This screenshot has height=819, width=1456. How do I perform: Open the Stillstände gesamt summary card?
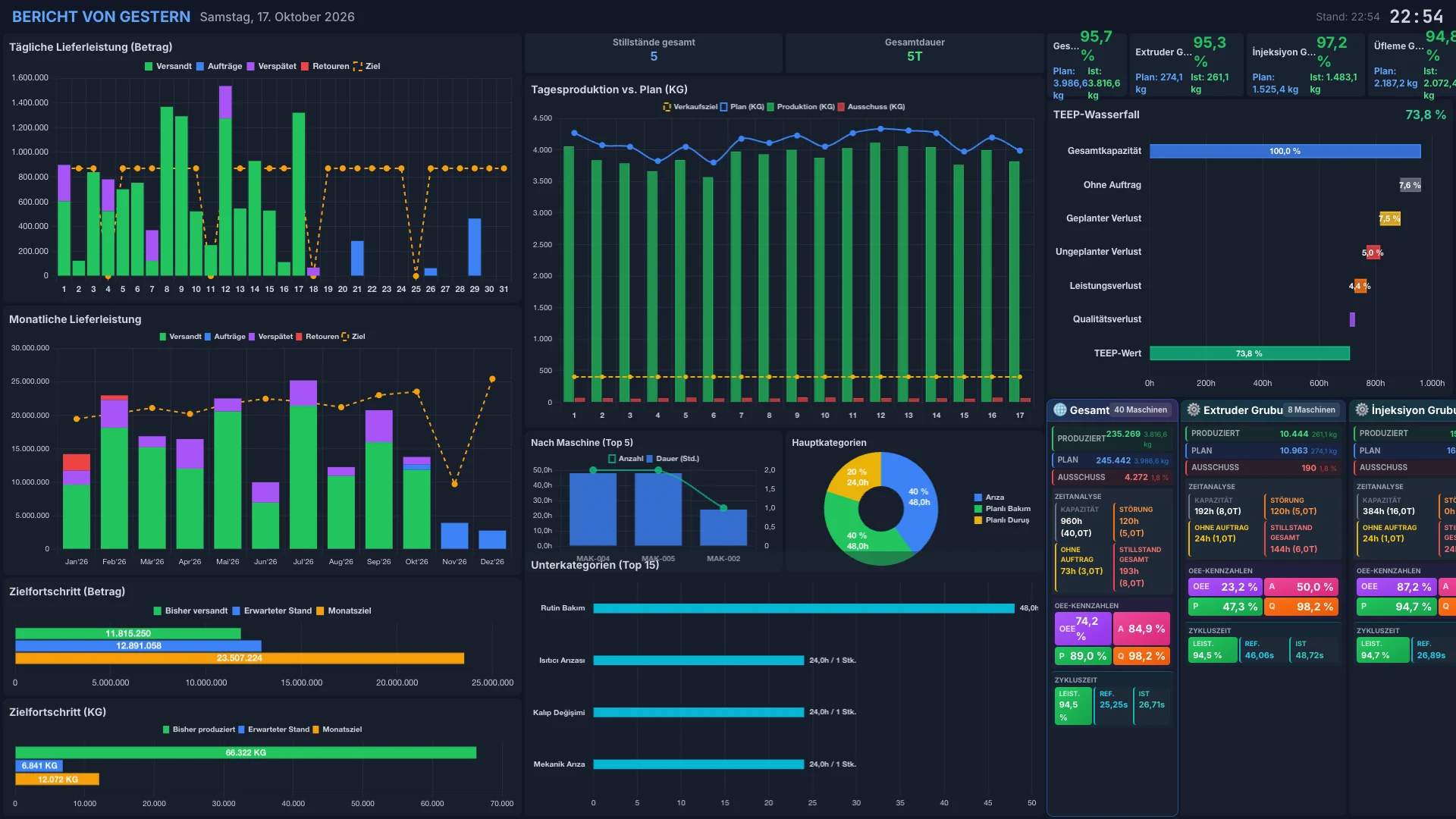pos(654,52)
